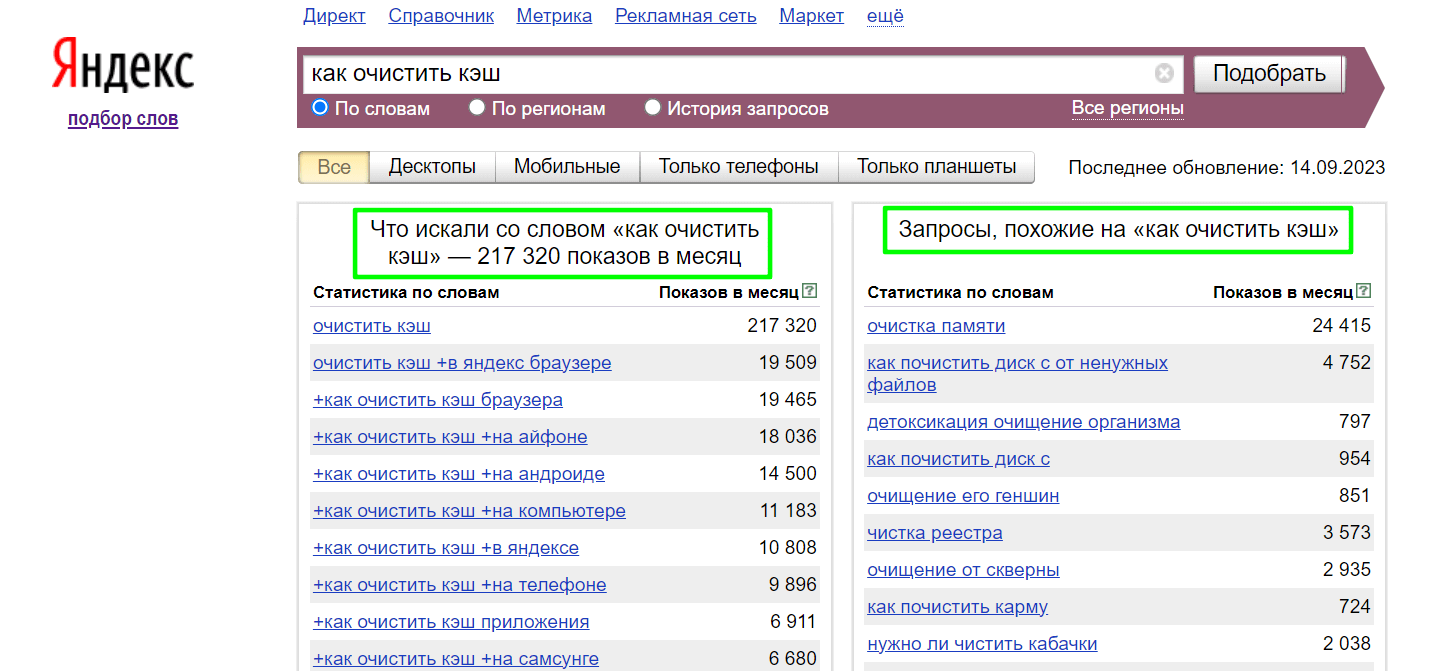Open the «Все регионы» region selector

[x=1127, y=108]
